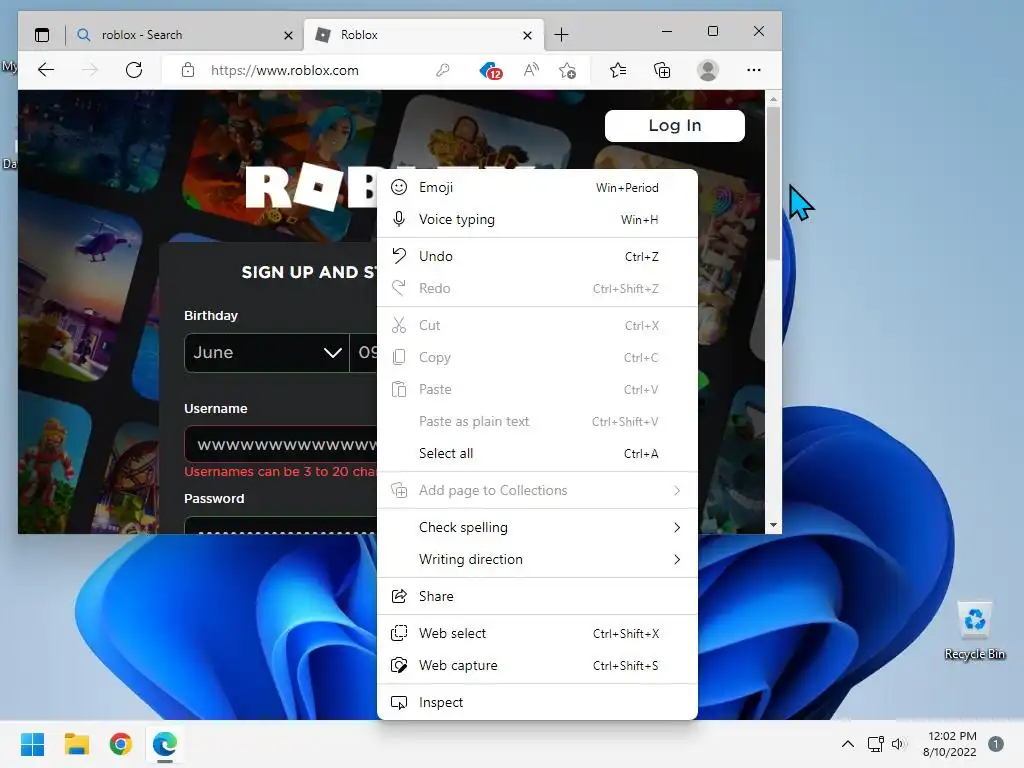Click the Username input field
Viewport: 1024px width, 768px height.
[x=281, y=445]
